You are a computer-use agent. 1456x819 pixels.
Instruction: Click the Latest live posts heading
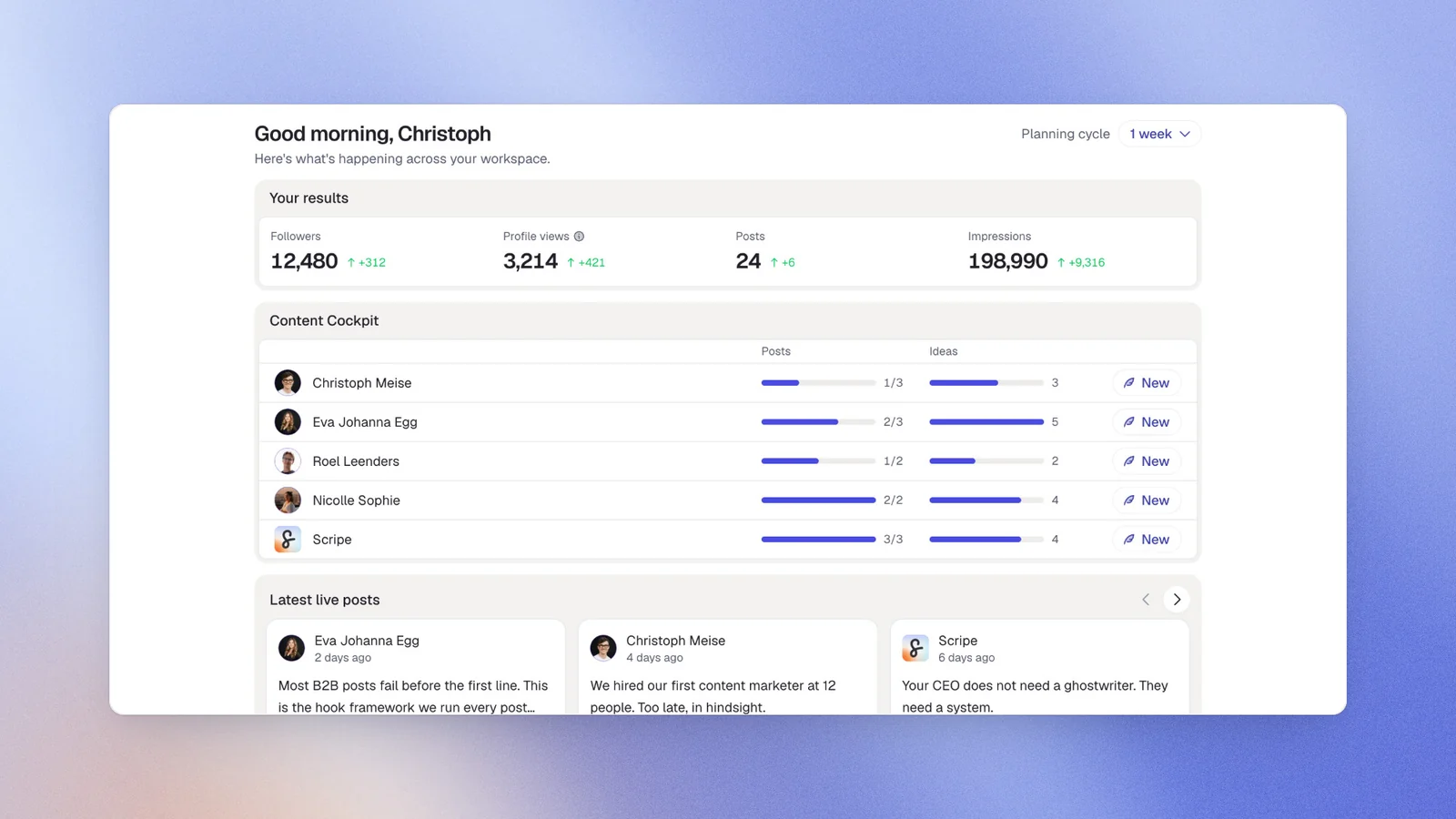(325, 600)
